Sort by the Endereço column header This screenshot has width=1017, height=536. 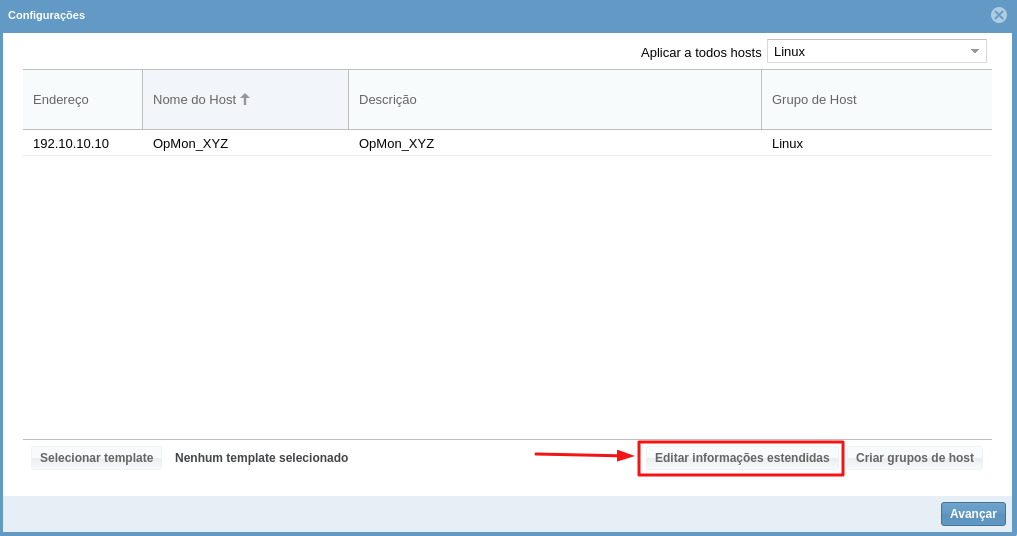[61, 99]
